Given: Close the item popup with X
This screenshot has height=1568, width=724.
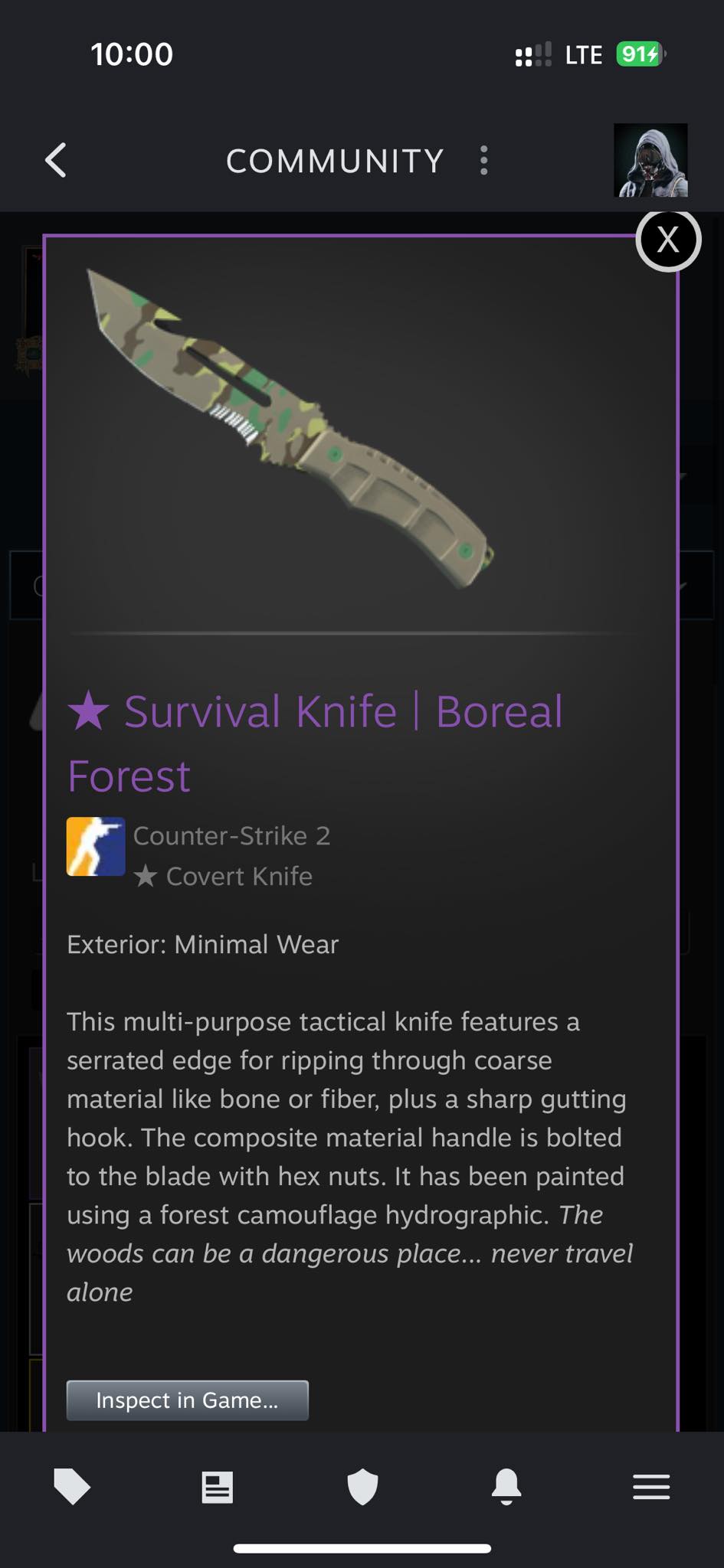Looking at the screenshot, I should point(668,240).
